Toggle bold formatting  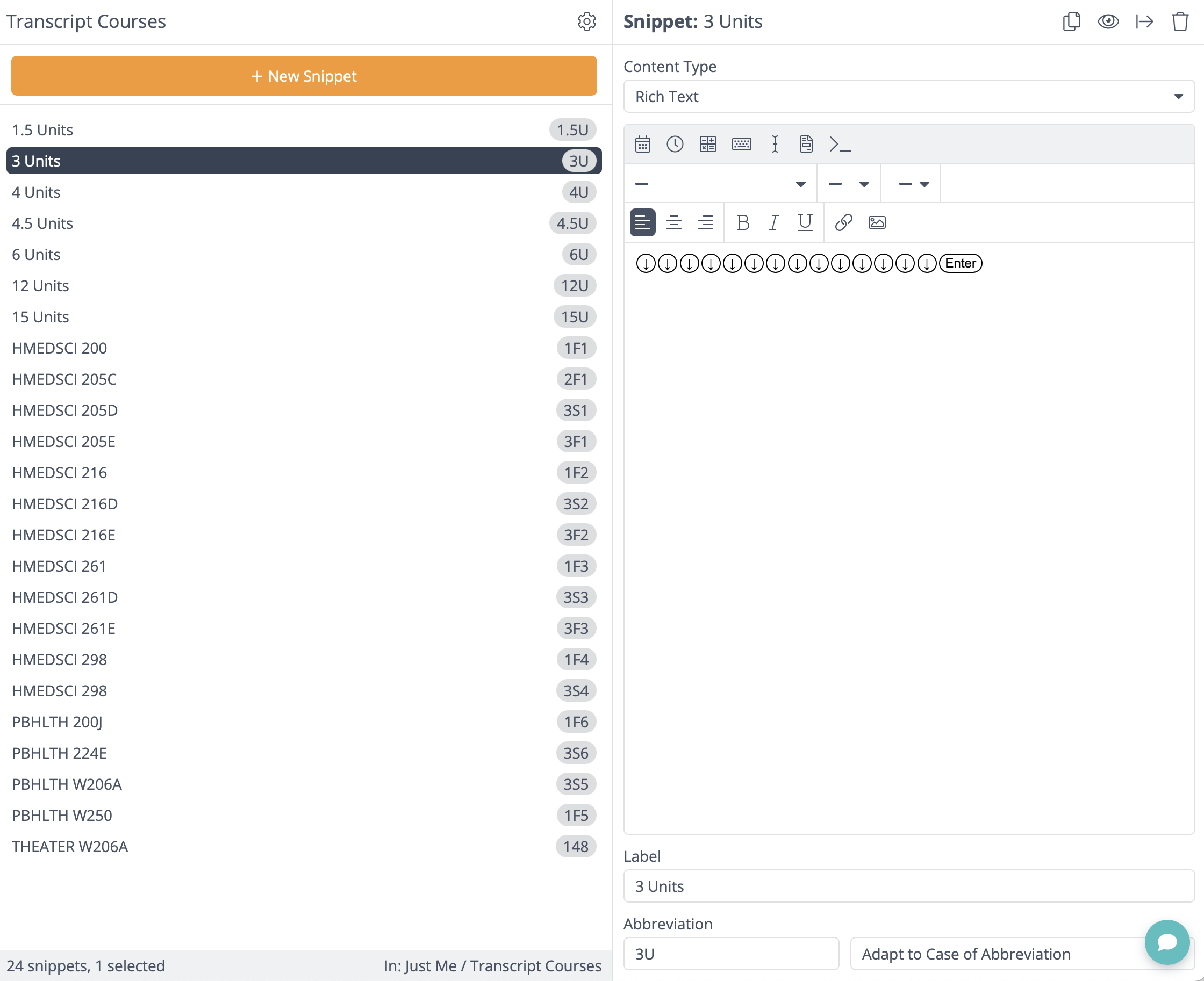[x=743, y=222]
